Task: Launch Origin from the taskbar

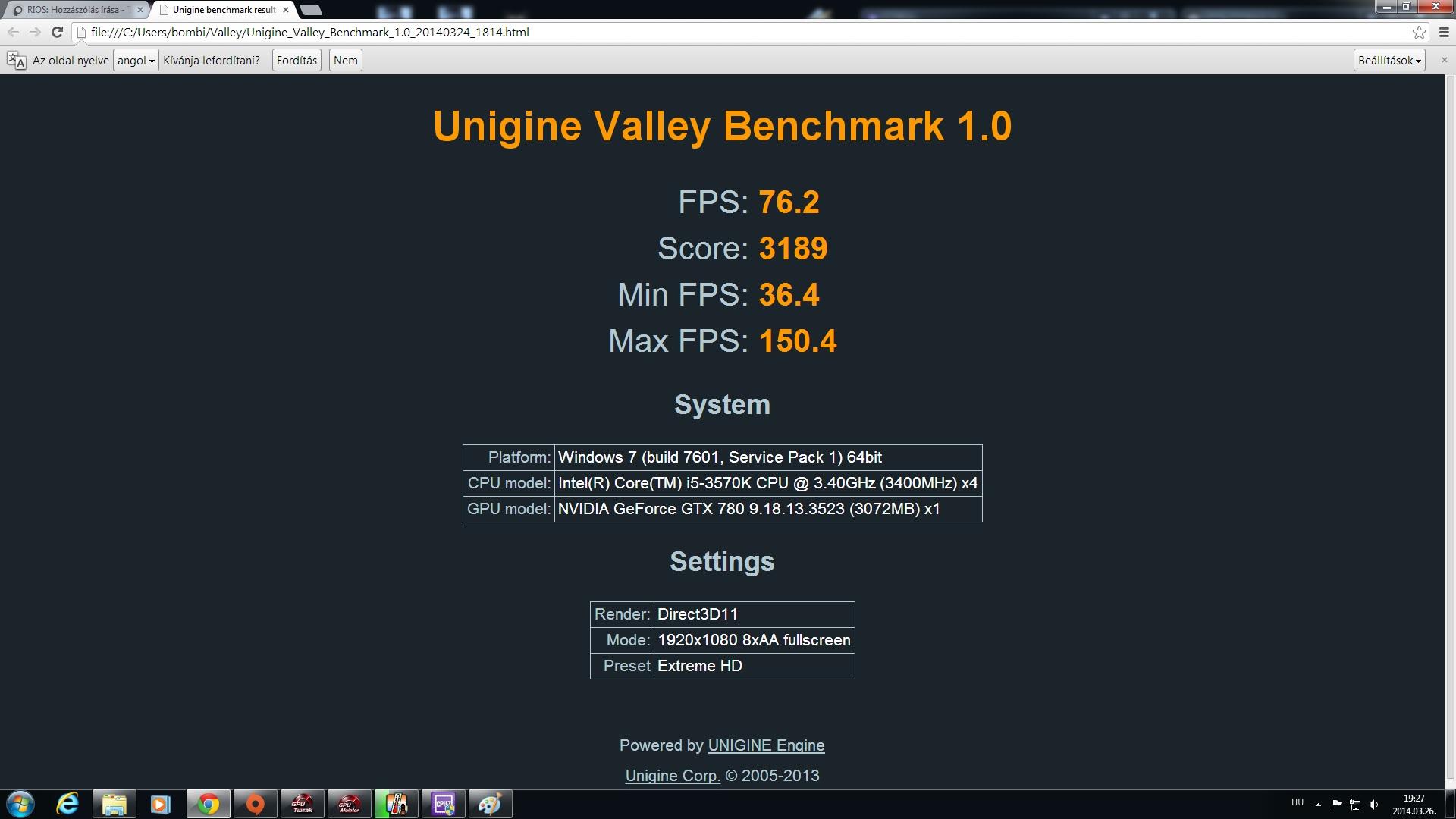Action: [x=255, y=804]
